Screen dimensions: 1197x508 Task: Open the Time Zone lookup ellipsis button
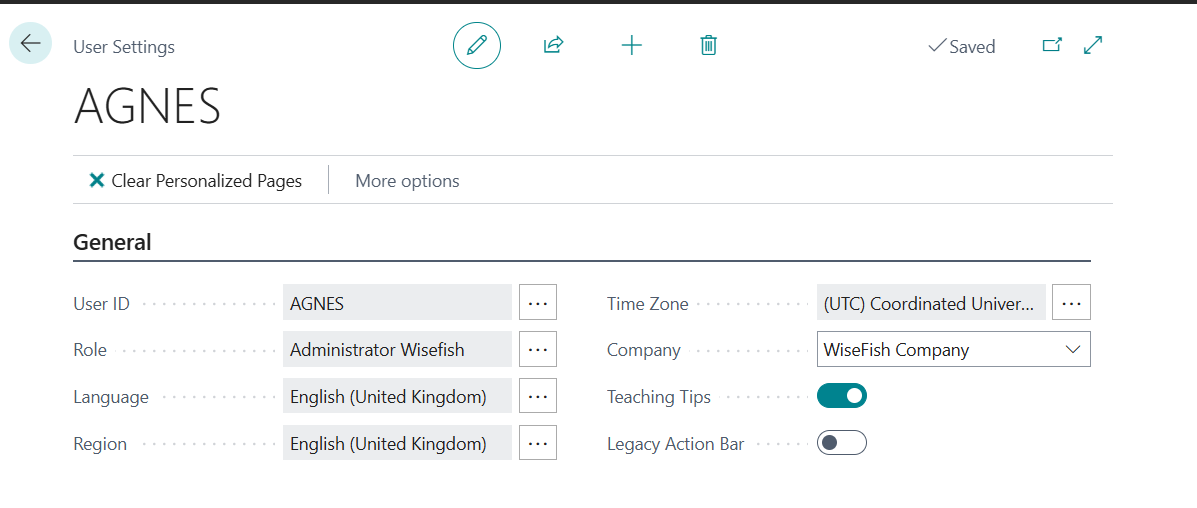point(1071,302)
